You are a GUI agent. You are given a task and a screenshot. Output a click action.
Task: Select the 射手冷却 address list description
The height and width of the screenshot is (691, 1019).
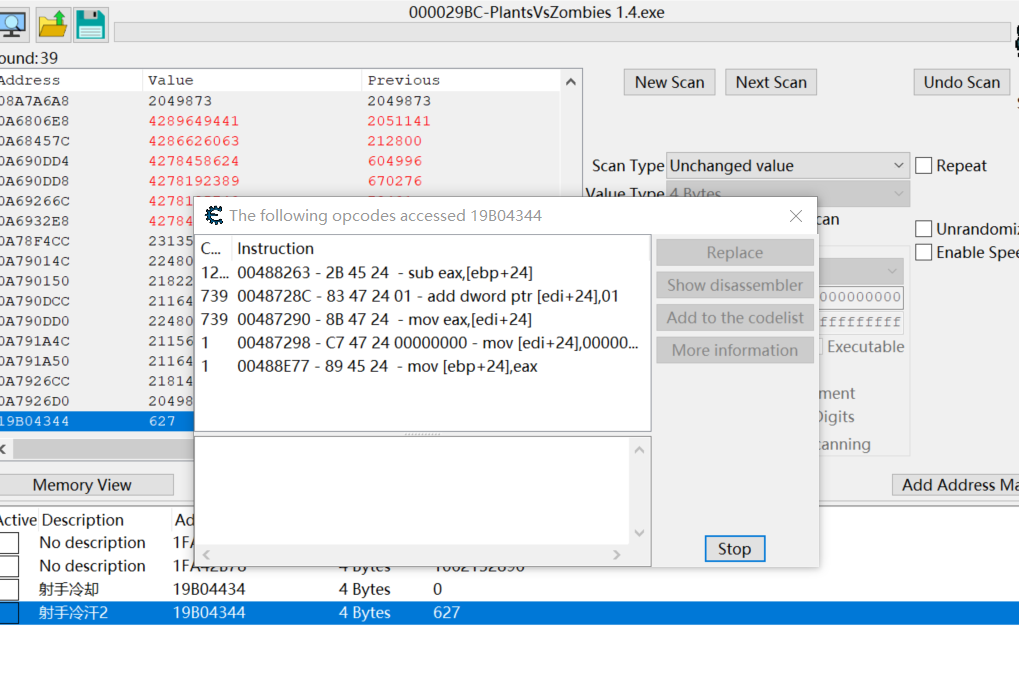(x=68, y=590)
